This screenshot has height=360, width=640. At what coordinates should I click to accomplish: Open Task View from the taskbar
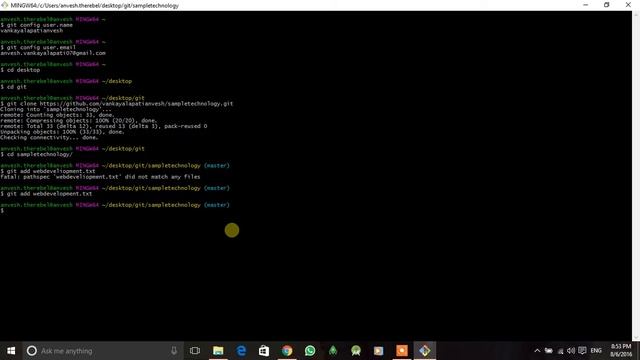pyautogui.click(x=195, y=351)
